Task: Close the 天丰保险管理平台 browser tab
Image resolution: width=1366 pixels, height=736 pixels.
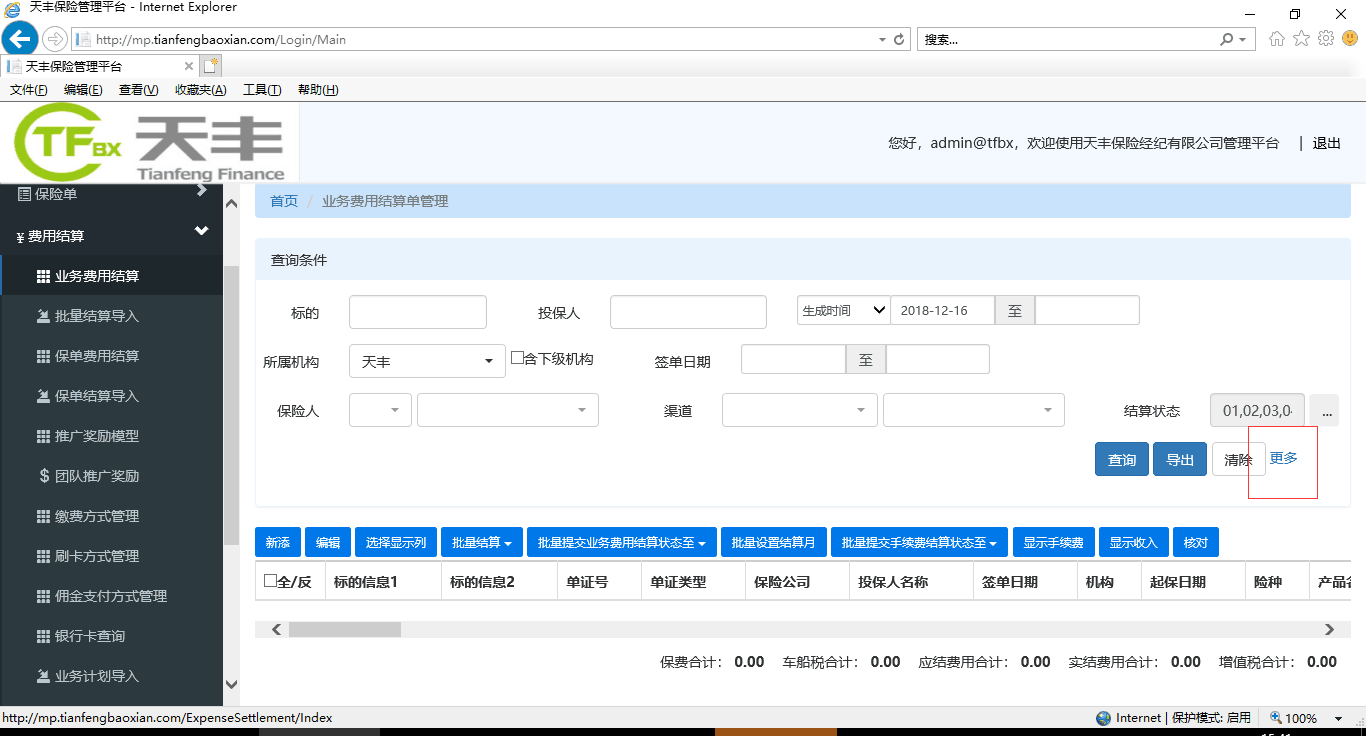Action: (189, 66)
